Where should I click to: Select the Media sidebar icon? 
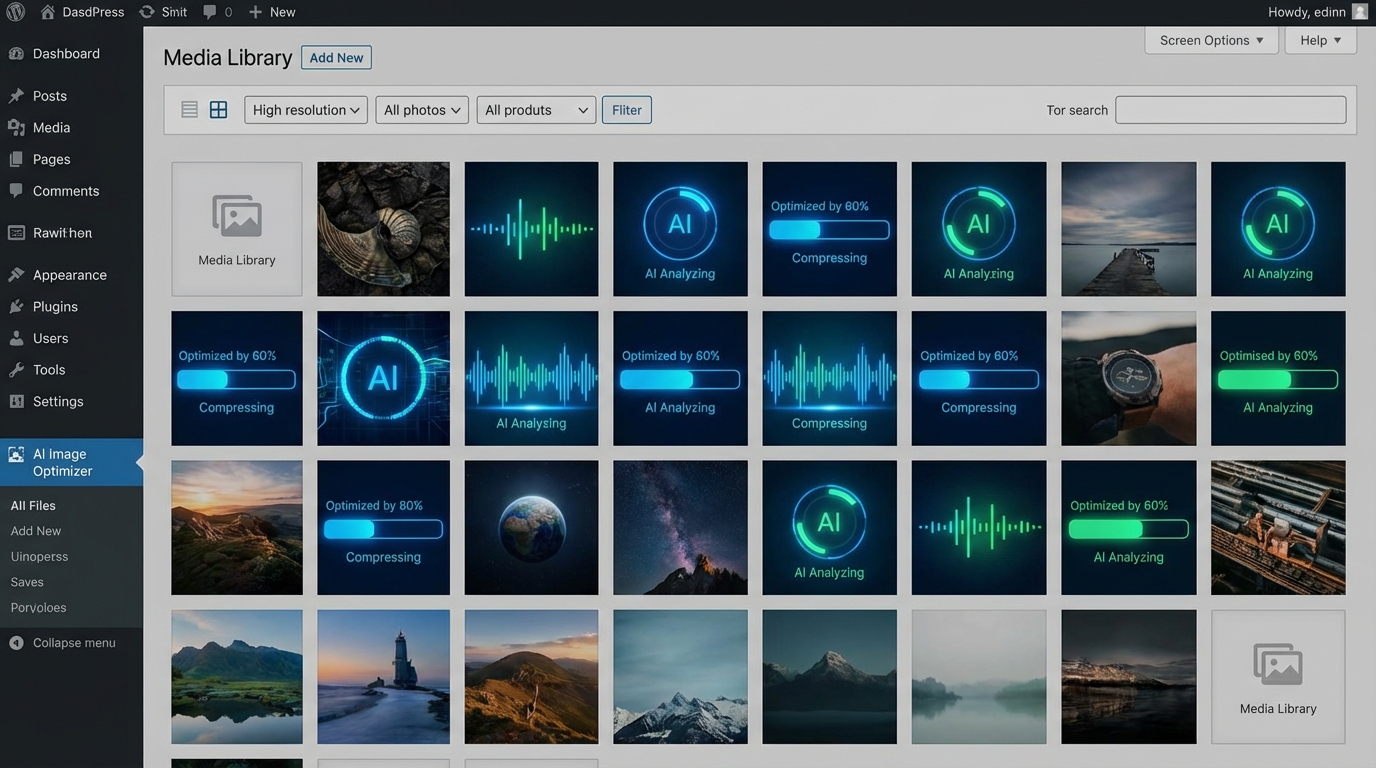click(18, 127)
